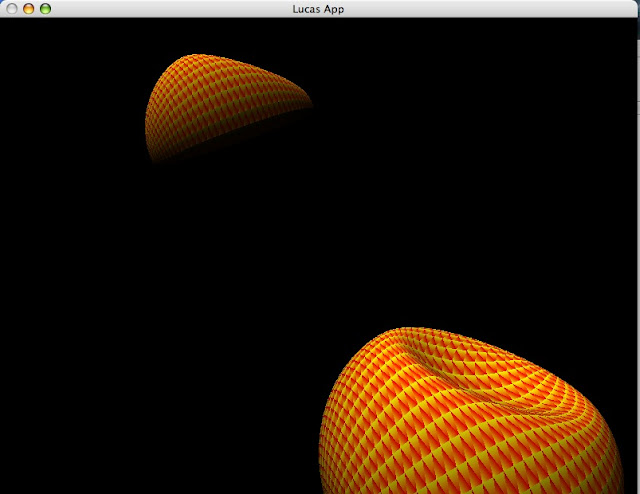Click the empty title bar right of the title

pos(500,9)
